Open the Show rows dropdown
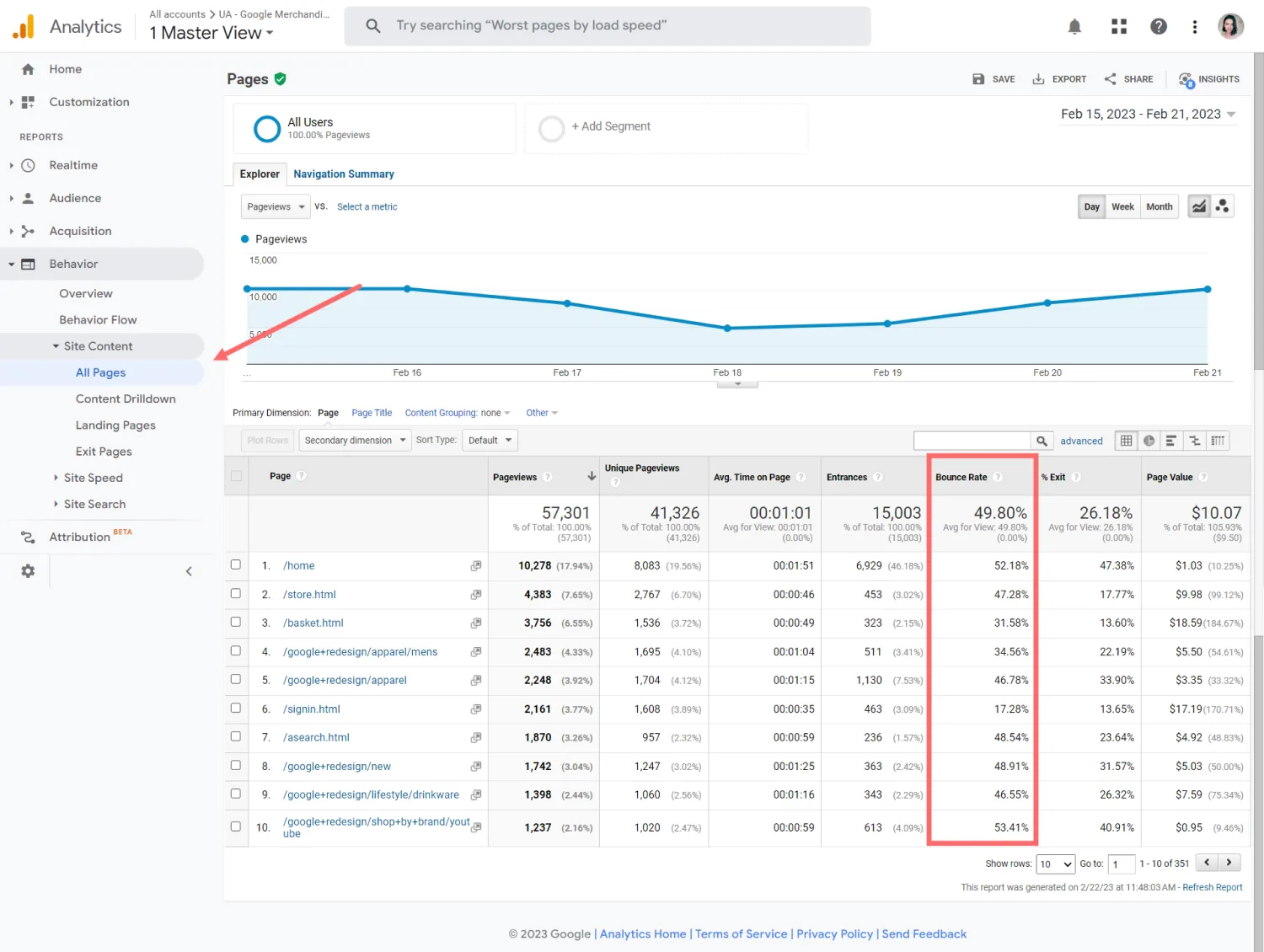This screenshot has width=1264, height=952. pyautogui.click(x=1056, y=864)
